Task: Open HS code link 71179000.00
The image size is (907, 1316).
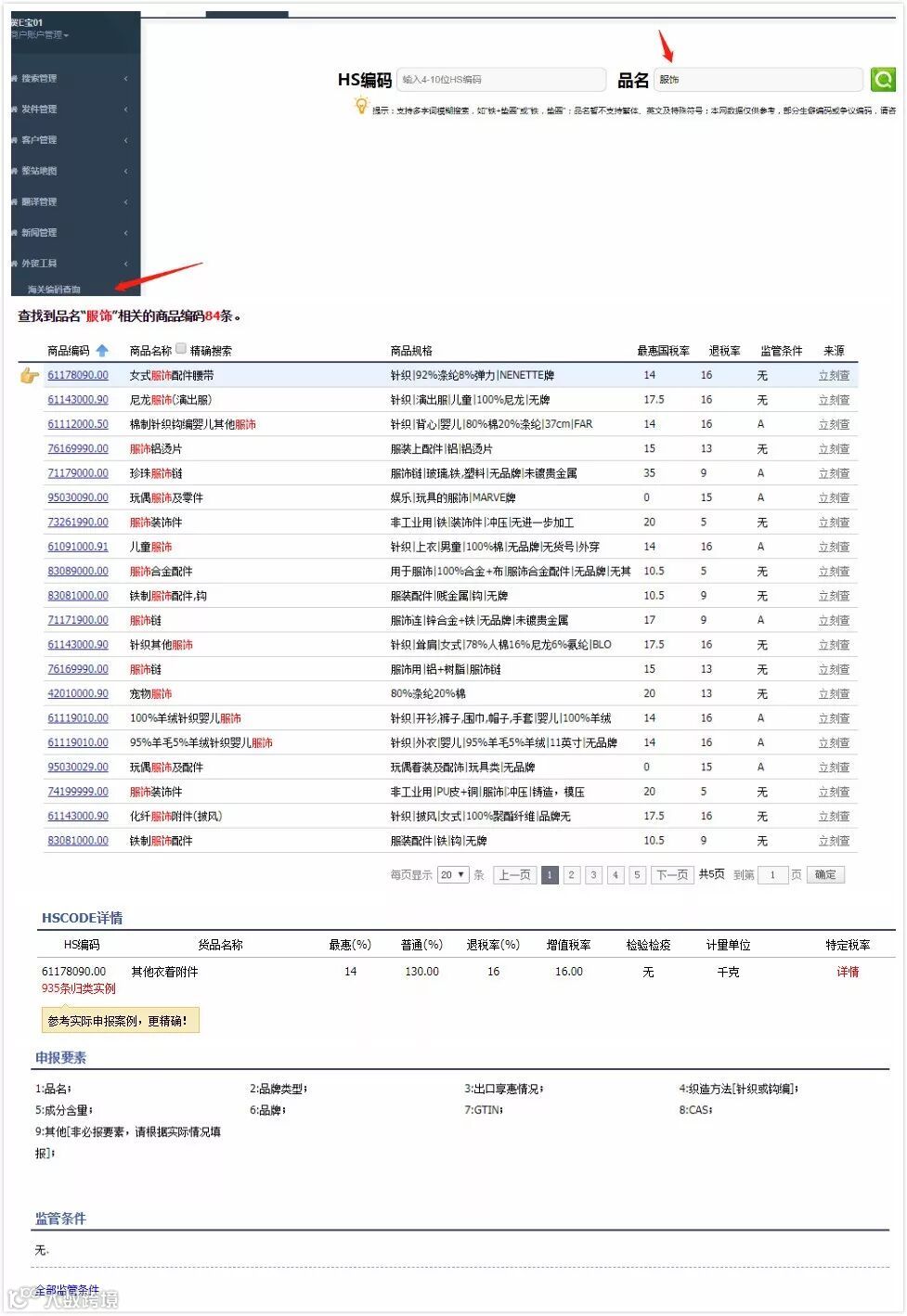Action: pos(78,473)
